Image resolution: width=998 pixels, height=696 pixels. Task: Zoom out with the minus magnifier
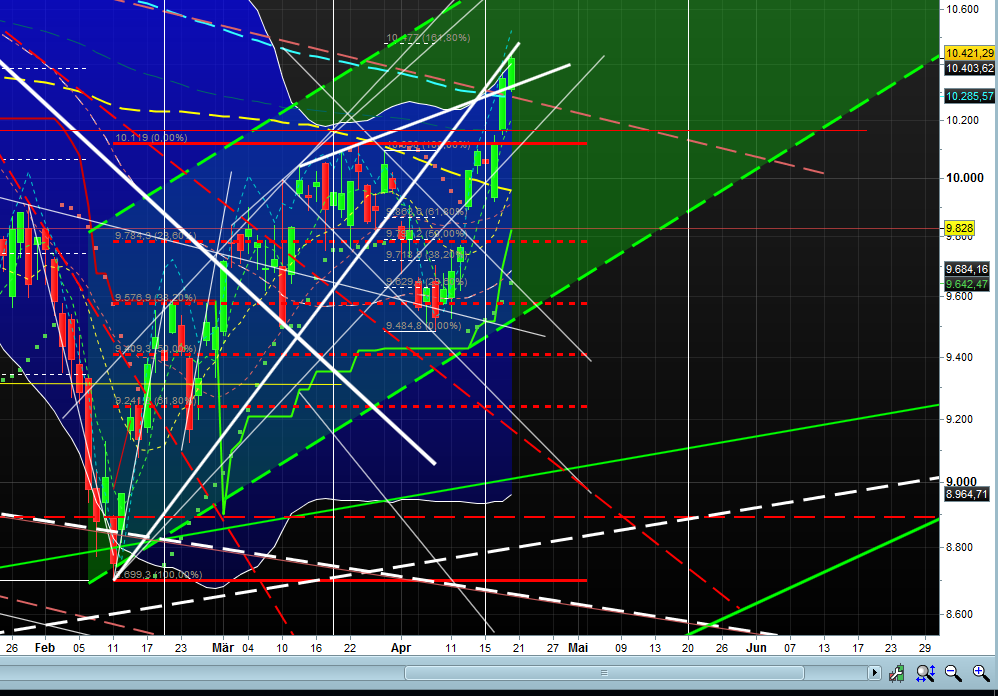(x=953, y=673)
